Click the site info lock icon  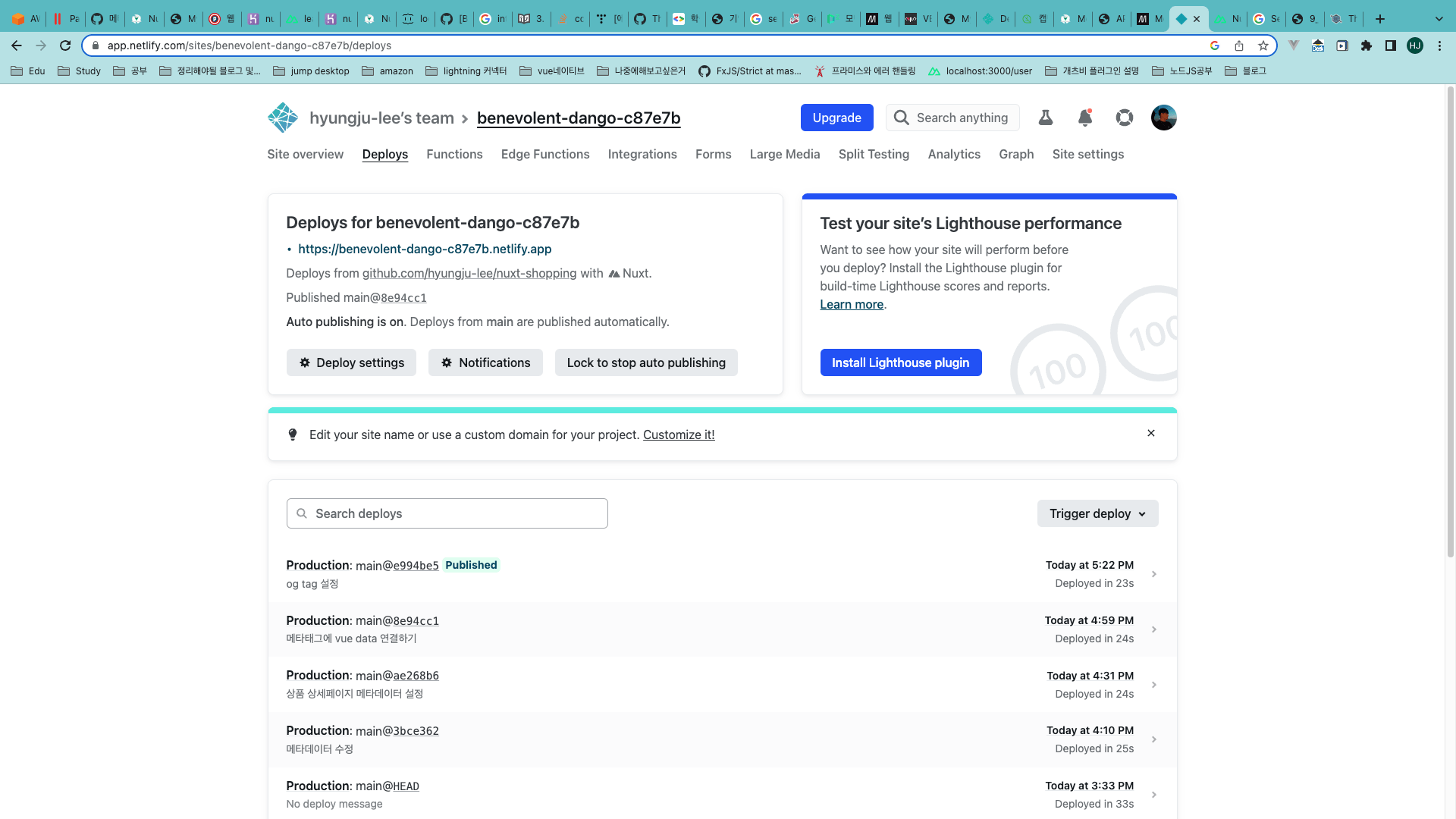96,45
